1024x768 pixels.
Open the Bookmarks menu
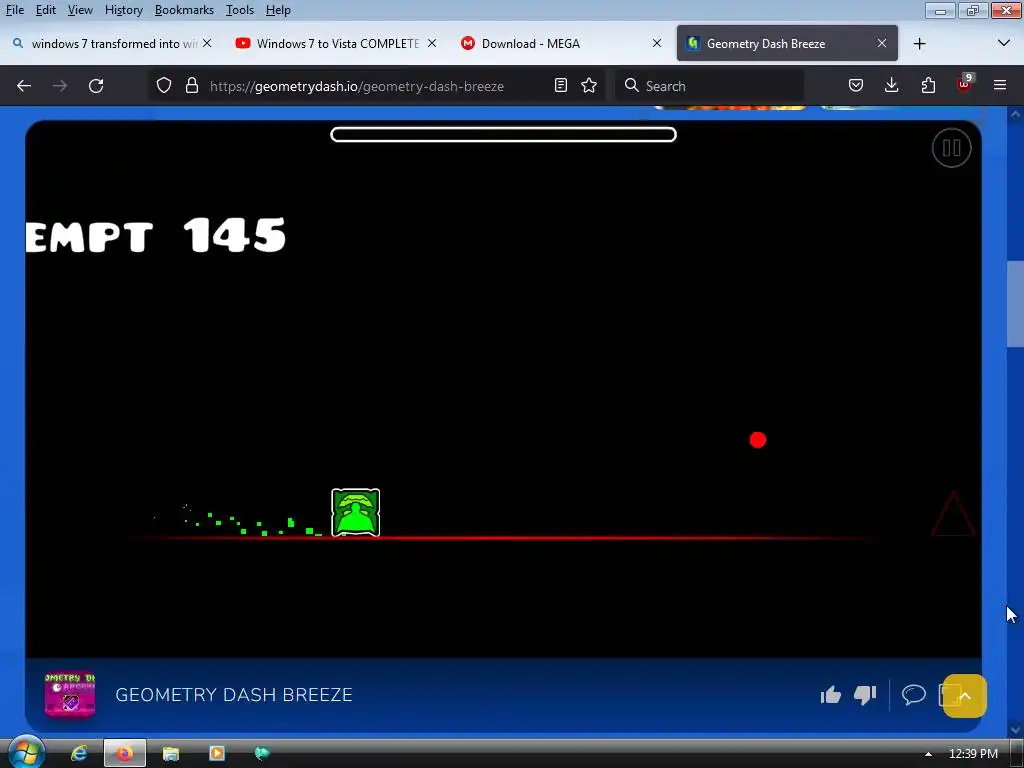click(x=184, y=10)
